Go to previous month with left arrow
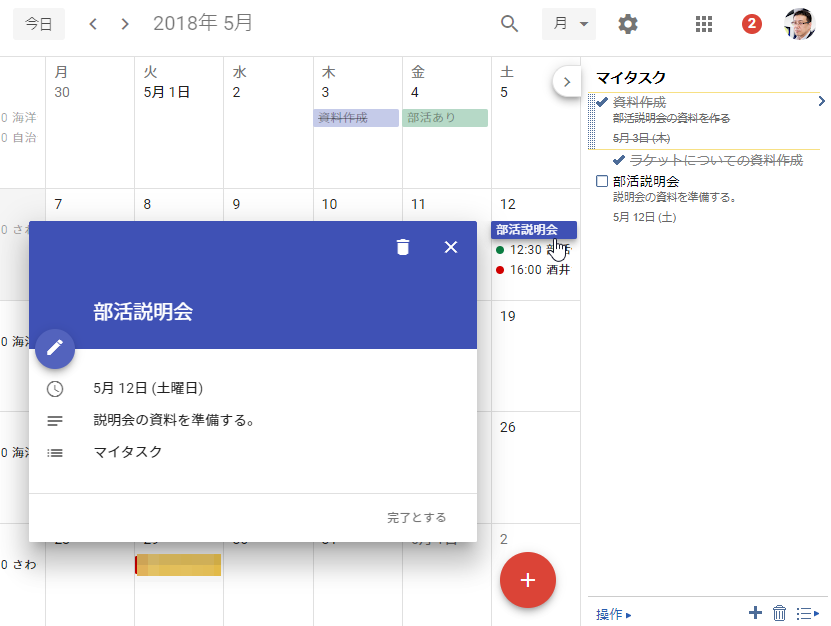Image resolution: width=831 pixels, height=626 pixels. point(92,23)
